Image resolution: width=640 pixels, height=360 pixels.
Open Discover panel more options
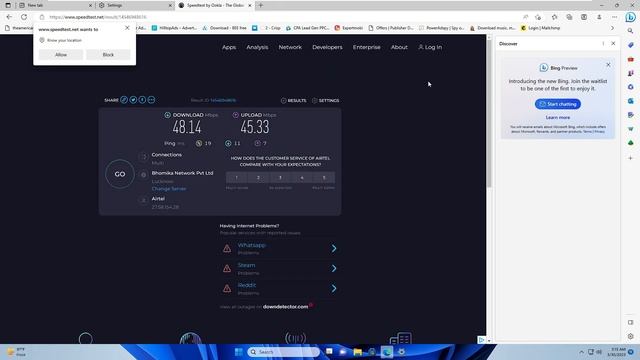tap(603, 43)
